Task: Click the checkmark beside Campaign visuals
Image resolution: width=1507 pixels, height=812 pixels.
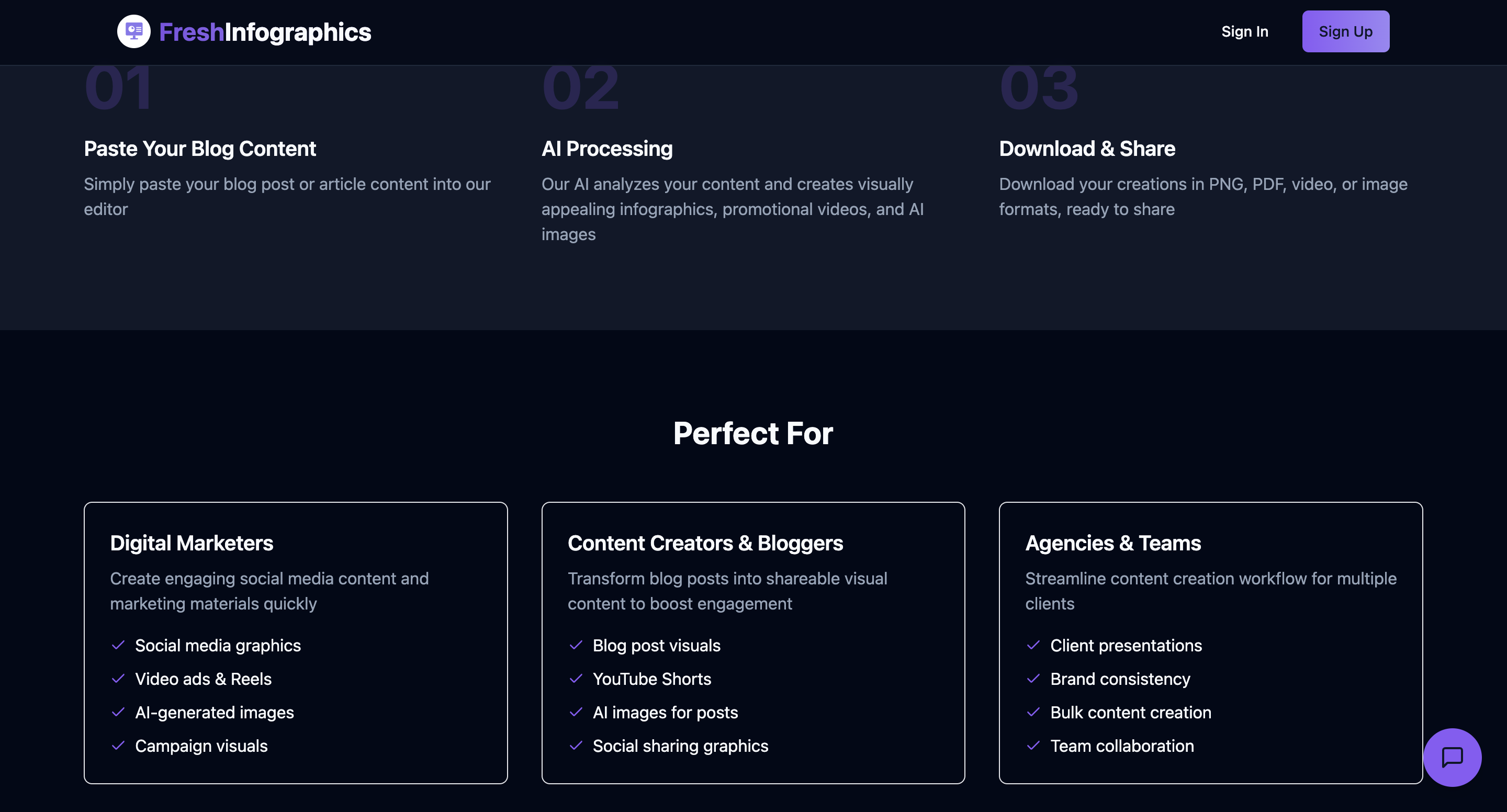Action: [x=118, y=746]
